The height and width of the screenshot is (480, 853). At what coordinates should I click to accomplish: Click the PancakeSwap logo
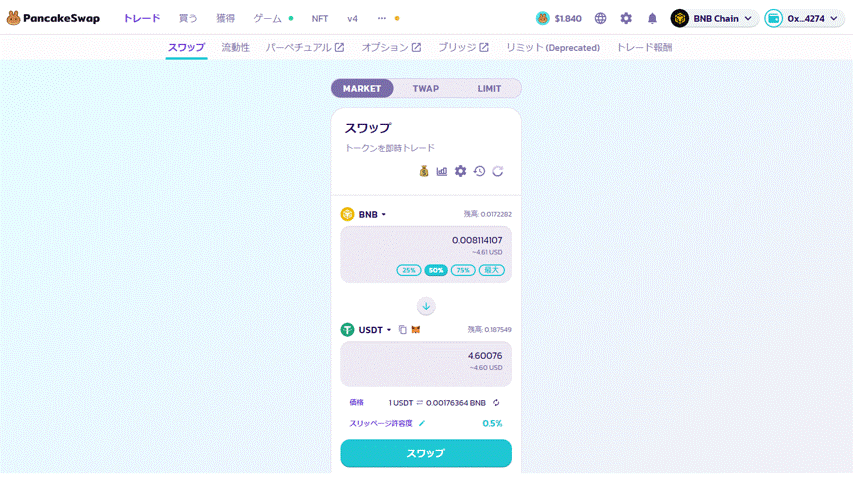[x=53, y=18]
